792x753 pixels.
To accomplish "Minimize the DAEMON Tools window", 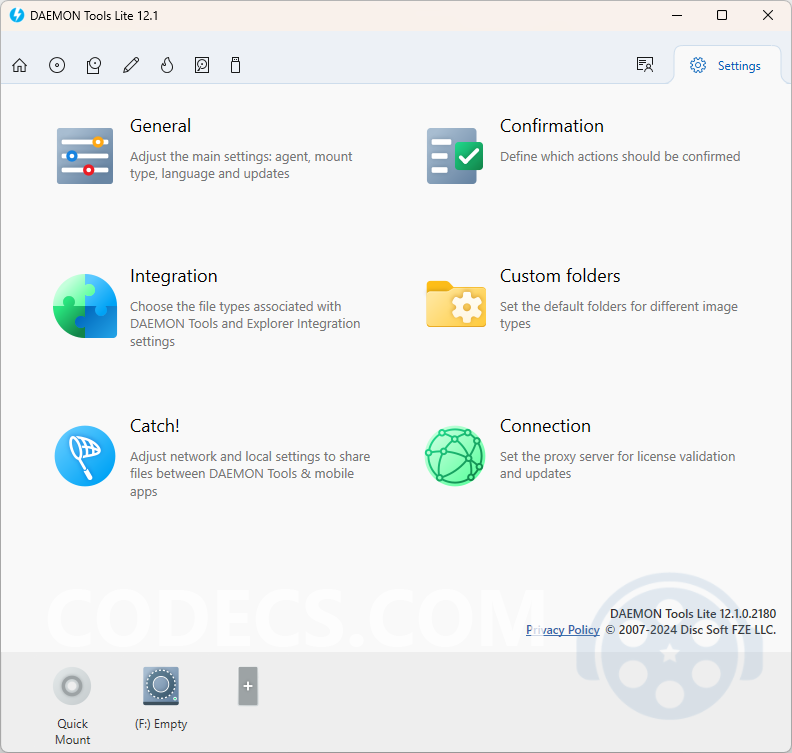I will [x=677, y=15].
